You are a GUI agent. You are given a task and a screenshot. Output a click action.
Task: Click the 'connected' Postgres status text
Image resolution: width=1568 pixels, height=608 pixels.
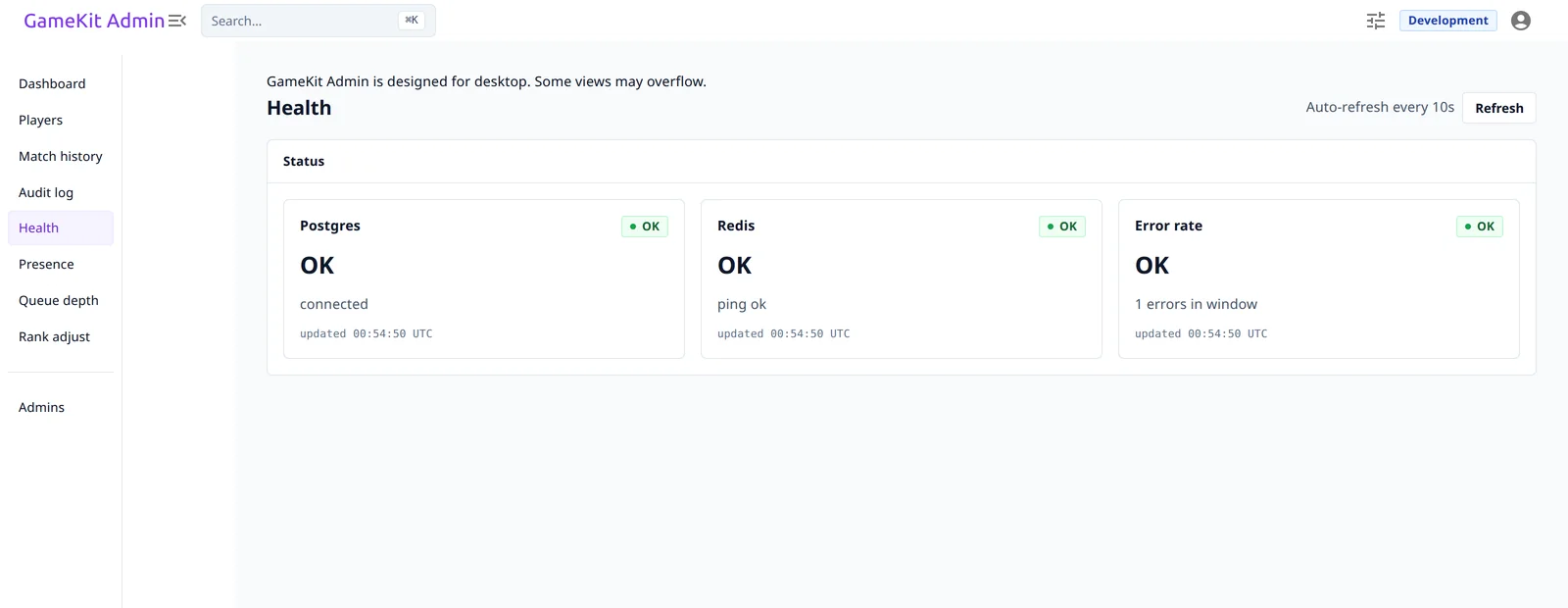(x=334, y=305)
